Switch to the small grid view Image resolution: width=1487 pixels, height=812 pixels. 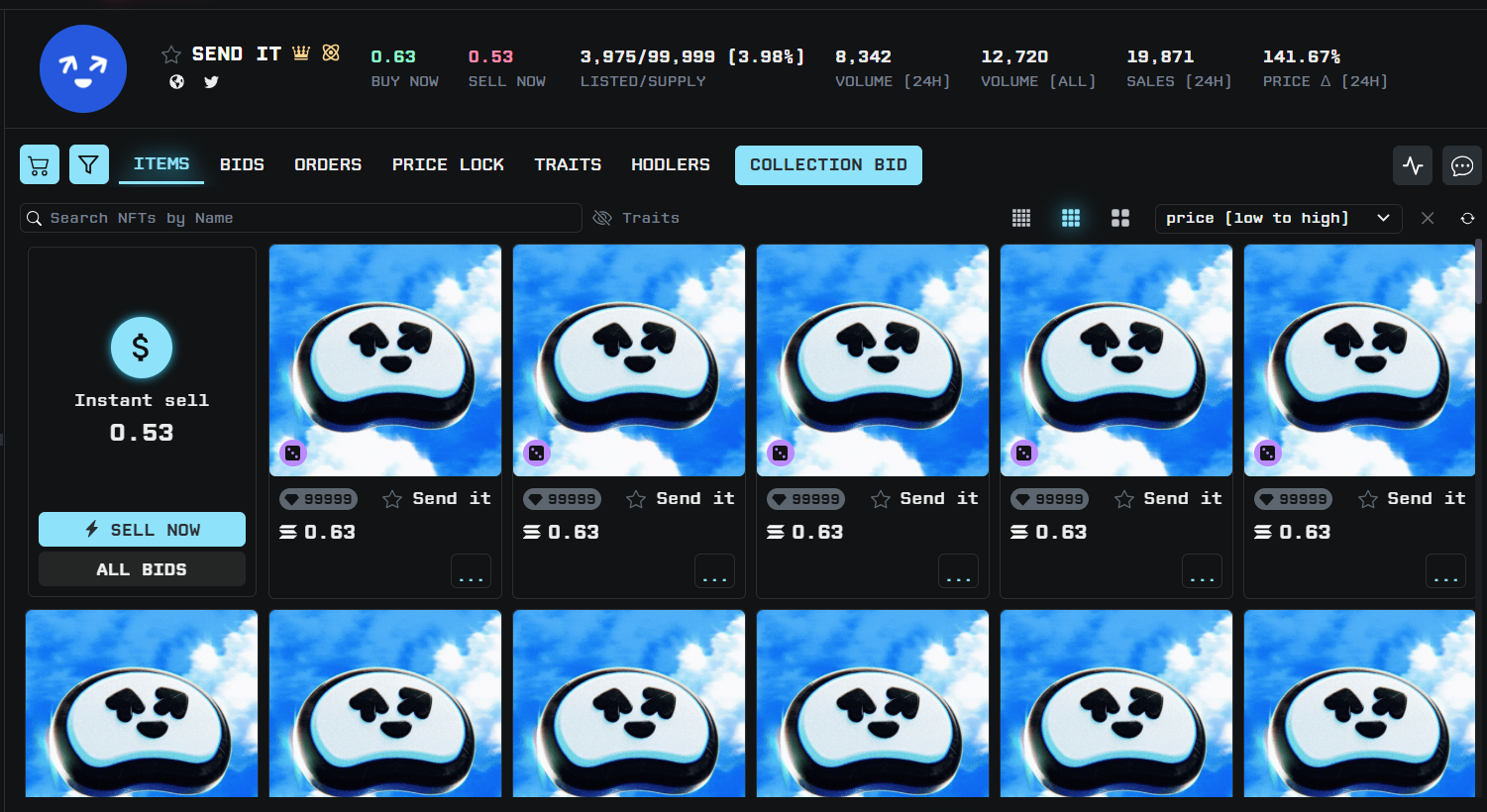coord(1021,218)
